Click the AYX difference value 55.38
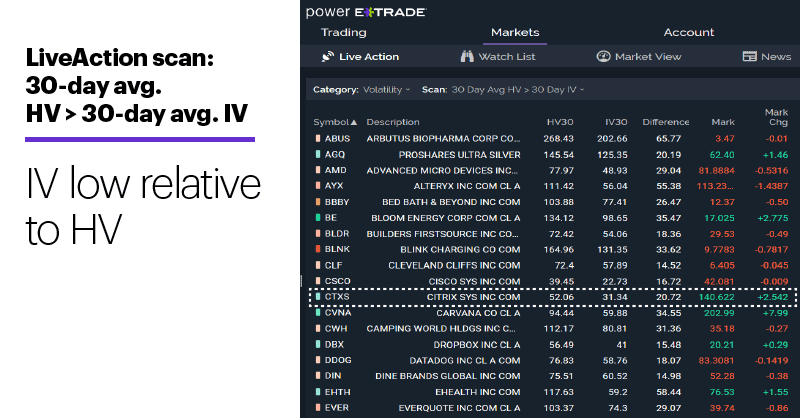This screenshot has width=800, height=418. tap(669, 186)
